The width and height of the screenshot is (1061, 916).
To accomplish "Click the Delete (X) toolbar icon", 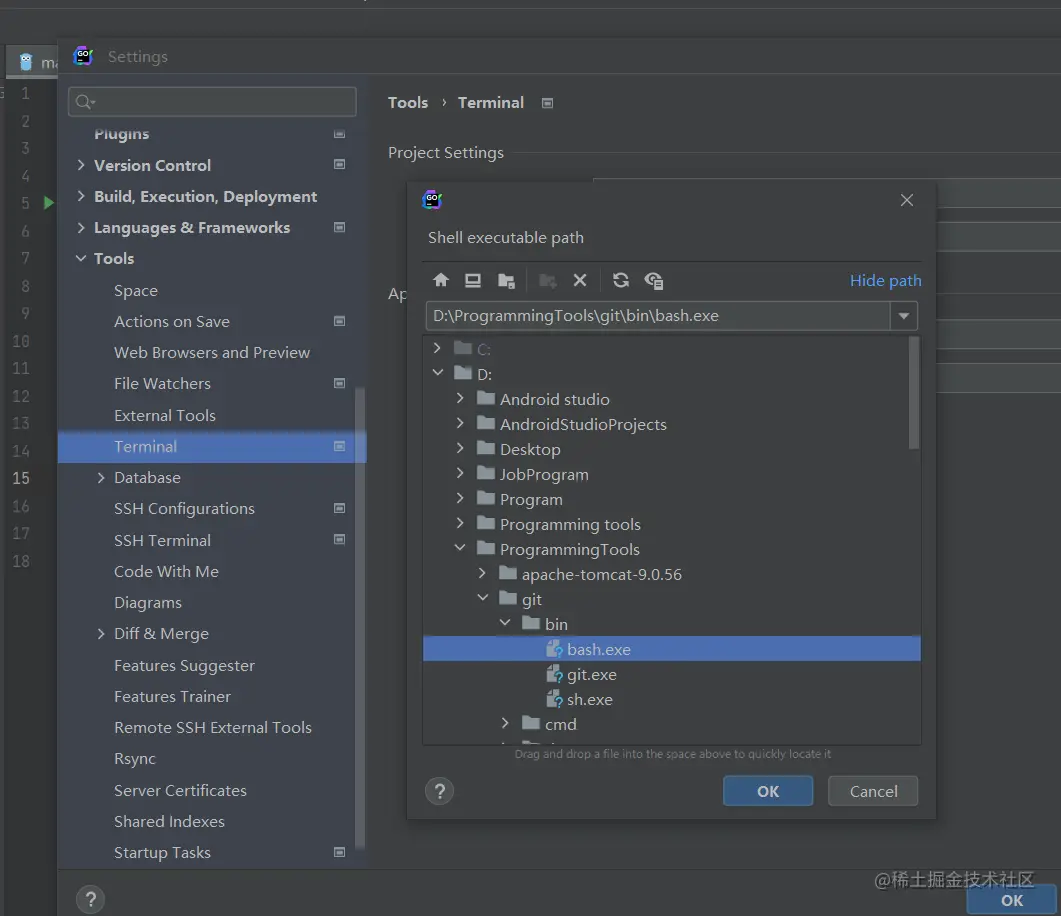I will tap(580, 280).
